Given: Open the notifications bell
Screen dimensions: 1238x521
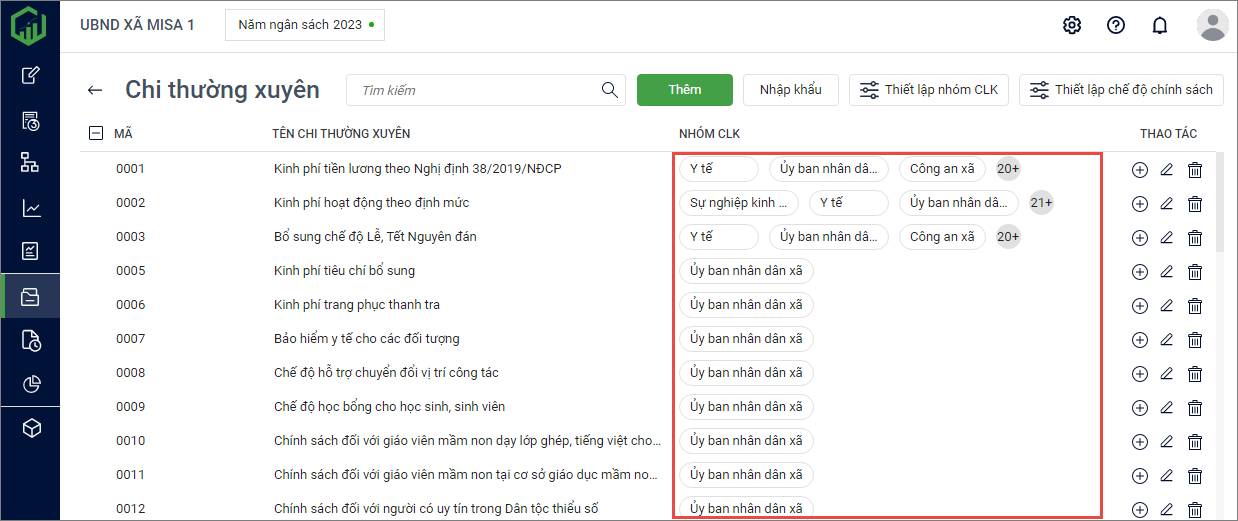Looking at the screenshot, I should pos(1160,25).
